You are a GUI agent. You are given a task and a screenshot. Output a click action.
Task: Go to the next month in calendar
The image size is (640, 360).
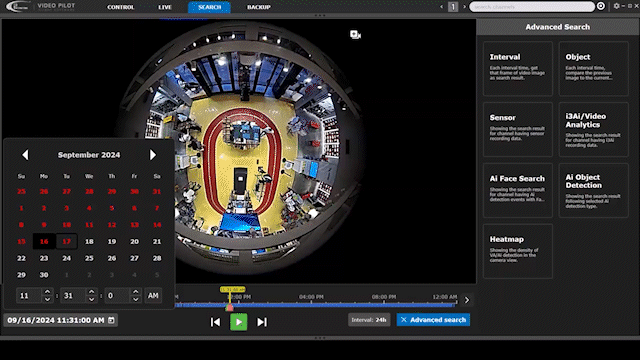(x=153, y=155)
